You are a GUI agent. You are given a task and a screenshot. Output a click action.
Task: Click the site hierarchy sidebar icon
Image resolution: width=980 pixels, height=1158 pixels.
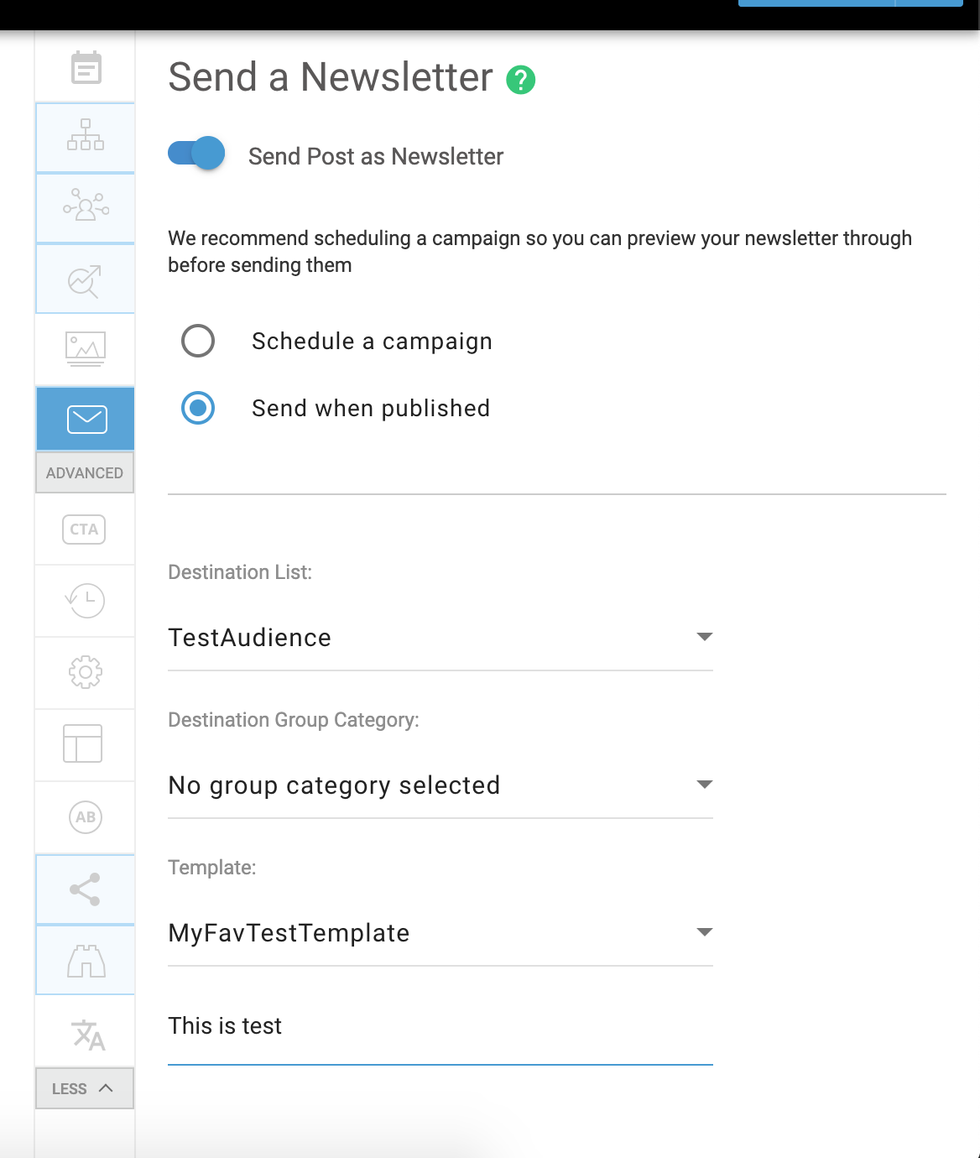(85, 136)
